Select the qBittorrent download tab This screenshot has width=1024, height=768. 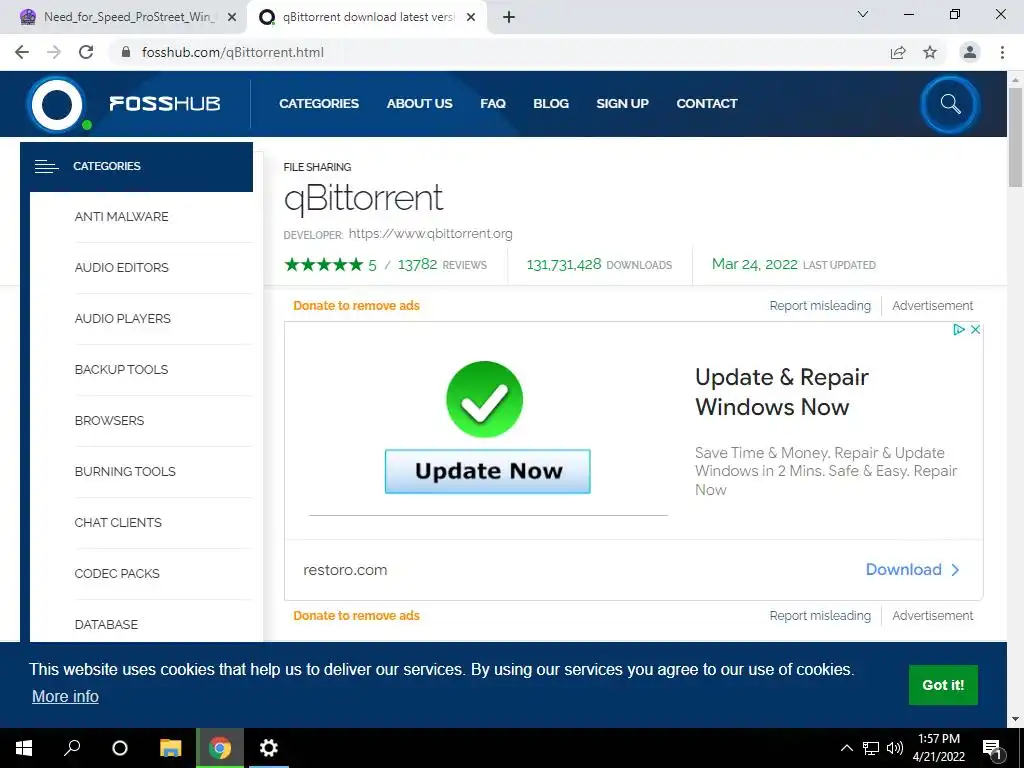coord(366,18)
